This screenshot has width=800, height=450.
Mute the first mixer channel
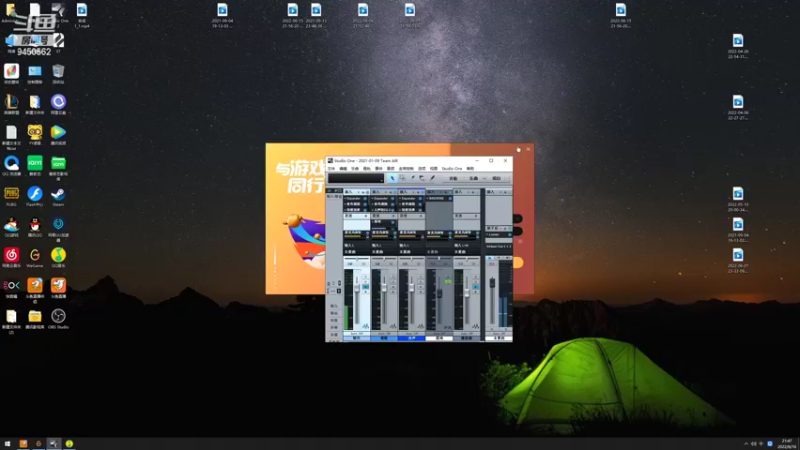365,277
